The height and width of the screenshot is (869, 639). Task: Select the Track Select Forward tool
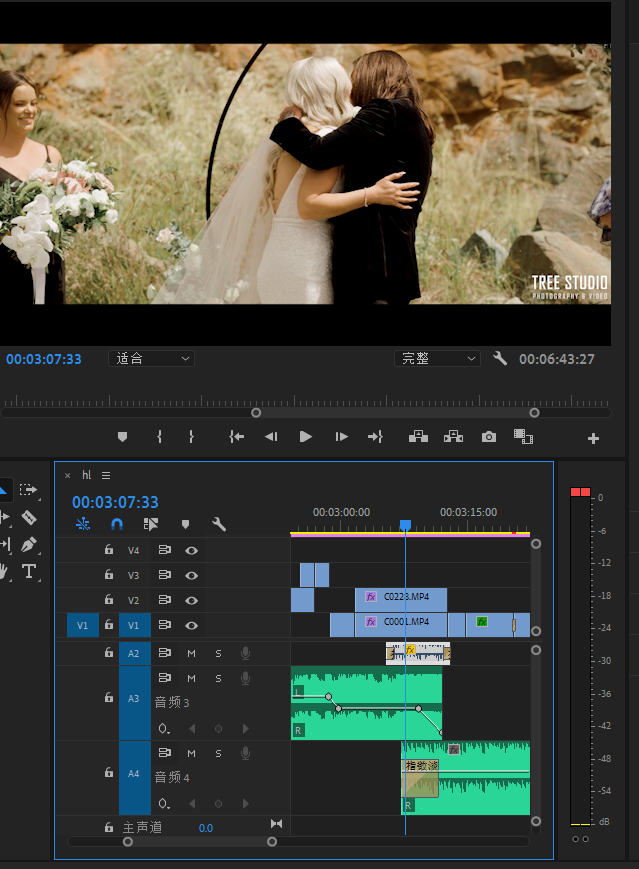28,489
